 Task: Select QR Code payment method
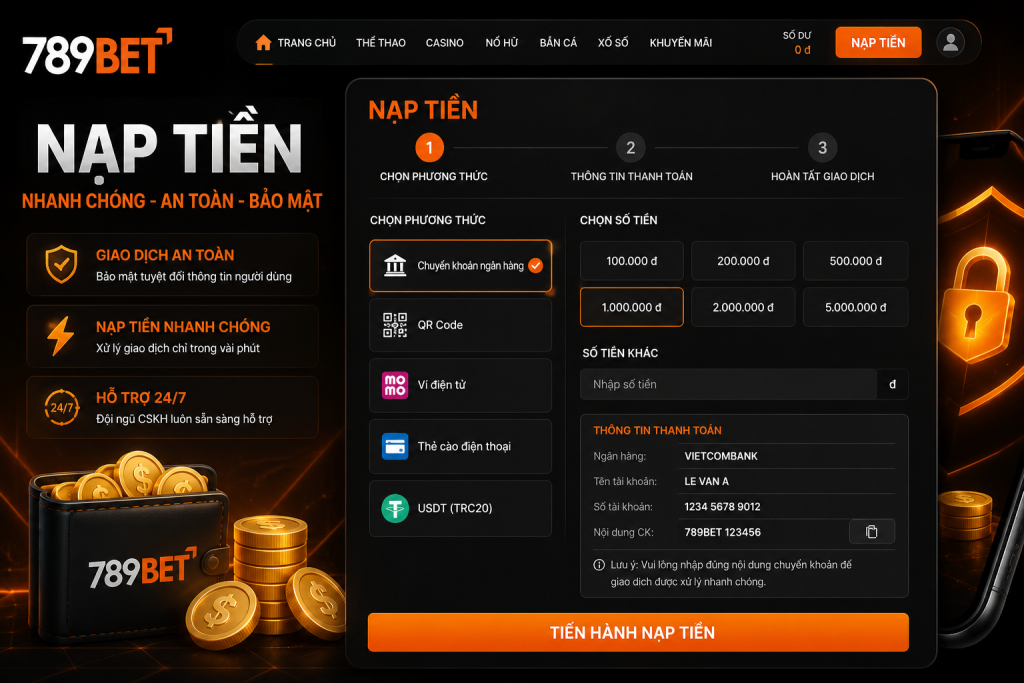click(460, 325)
